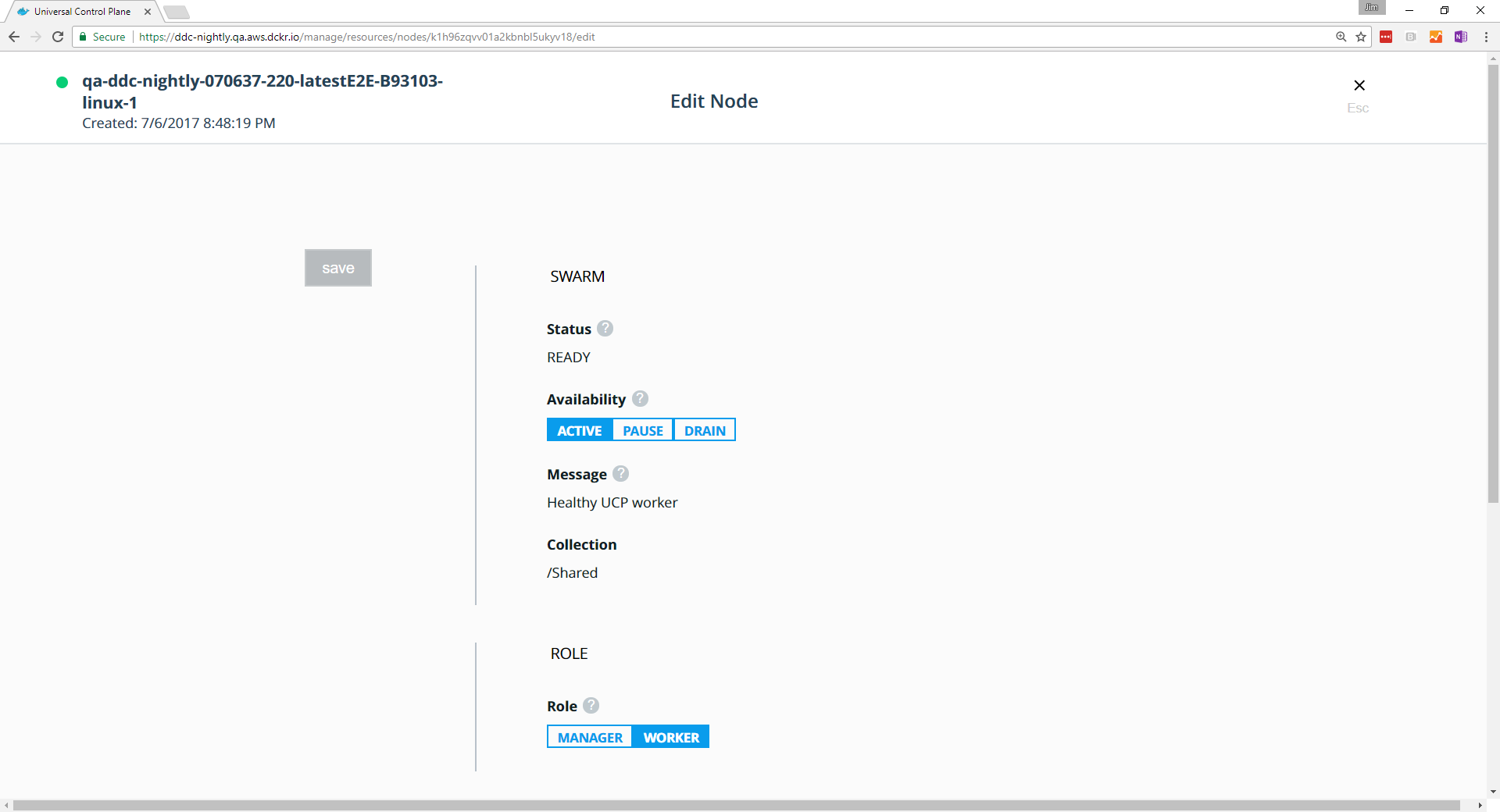1500x812 pixels.
Task: Reload the page
Action: pyautogui.click(x=58, y=37)
